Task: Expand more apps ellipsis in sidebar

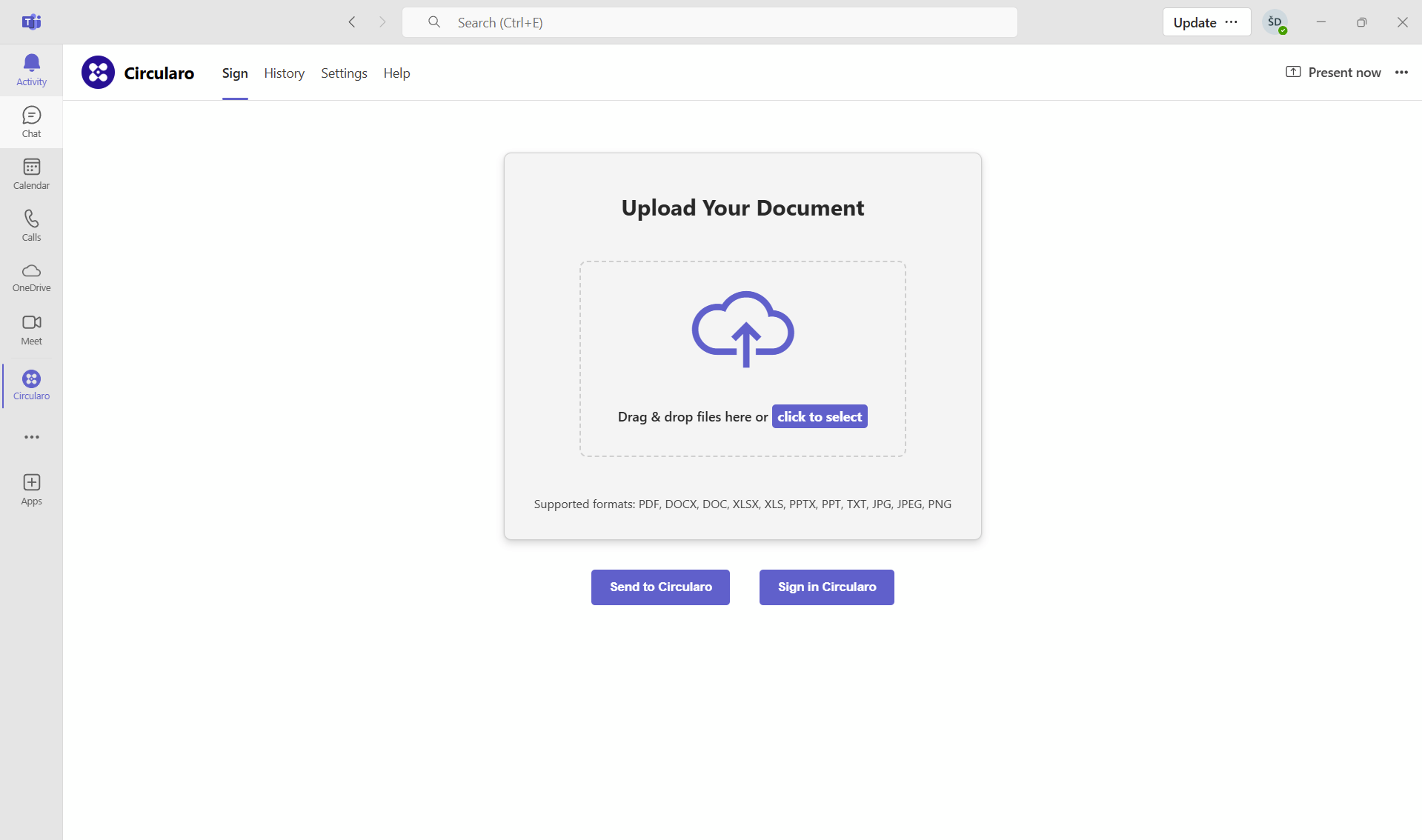Action: 31,437
